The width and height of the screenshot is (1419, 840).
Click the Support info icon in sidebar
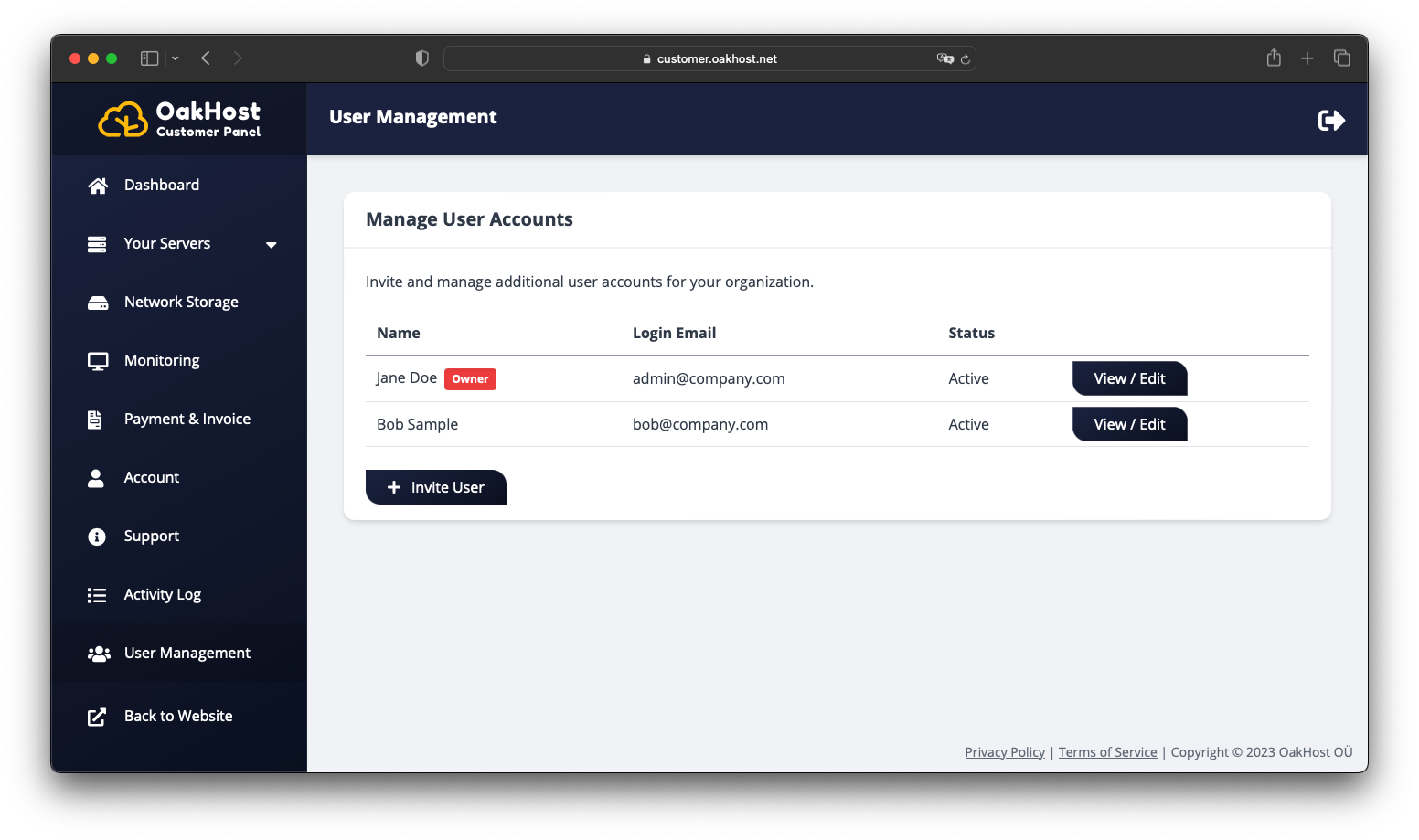tap(97, 537)
